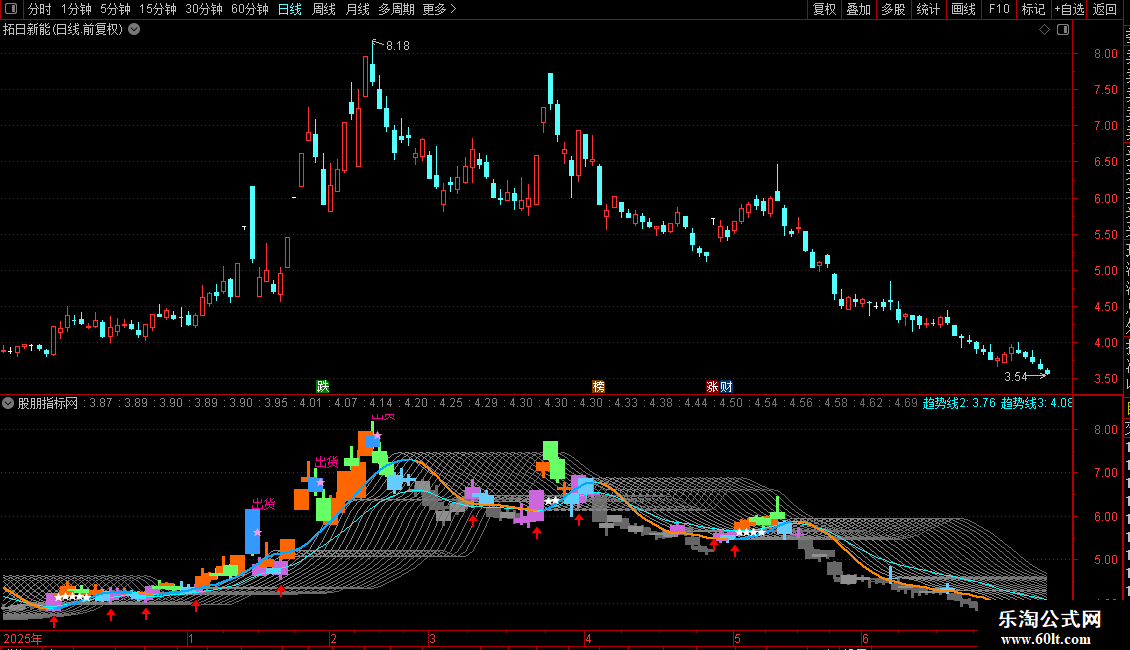Open the dropdown circle before 股朋指标网

point(8,403)
